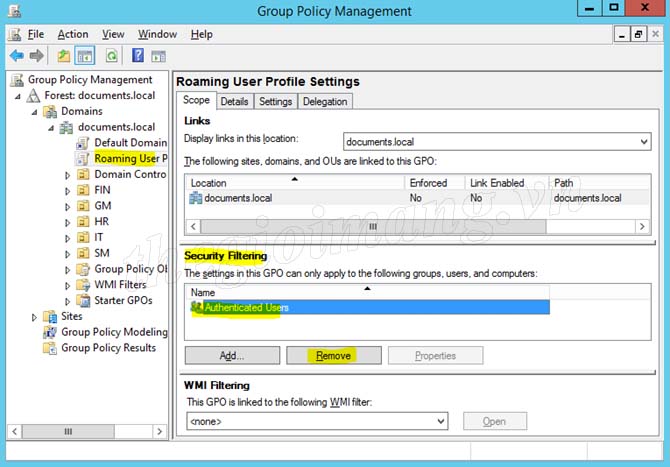Click the Group Policy Management root icon
The image size is (670, 467).
point(17,80)
